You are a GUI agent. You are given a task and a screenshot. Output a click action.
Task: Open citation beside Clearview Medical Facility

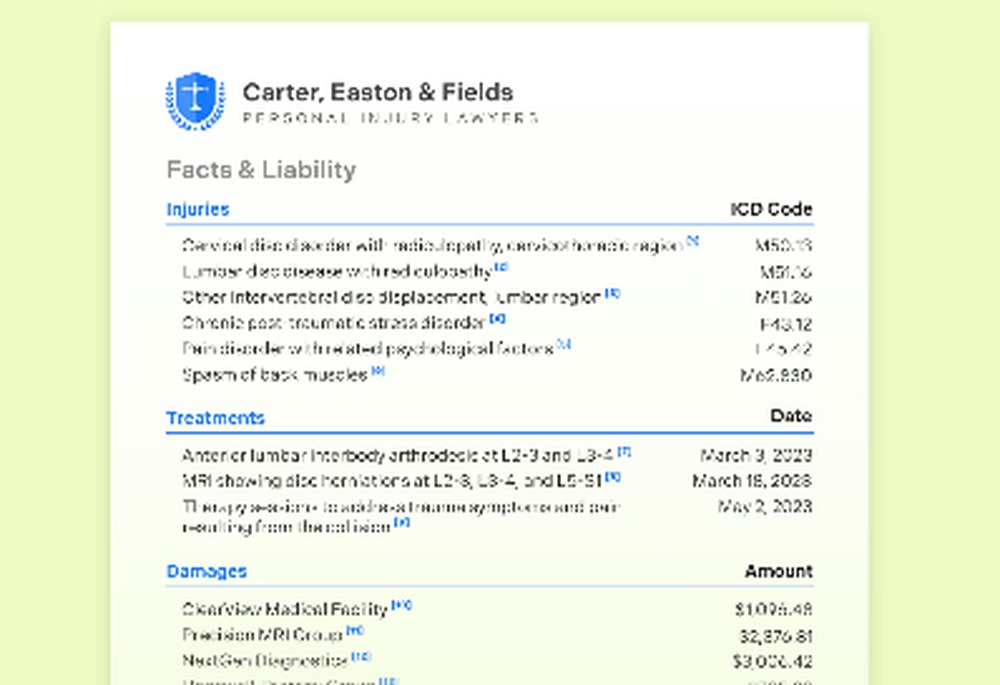click(402, 605)
